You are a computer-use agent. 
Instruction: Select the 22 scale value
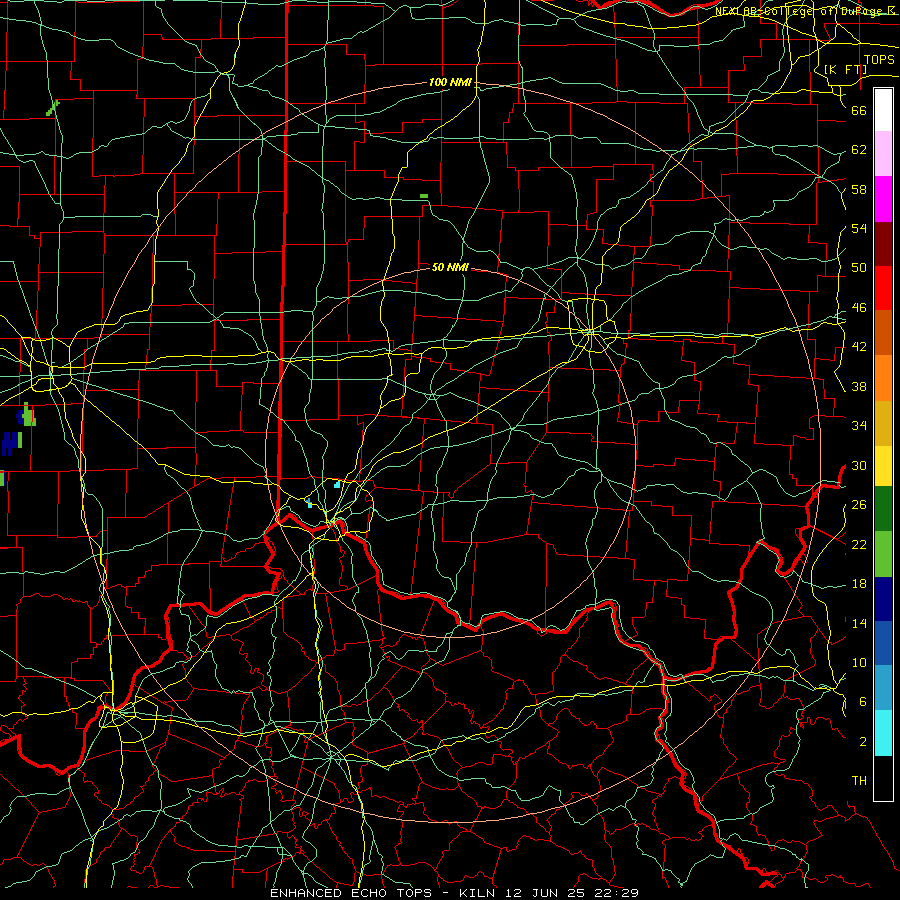859,544
